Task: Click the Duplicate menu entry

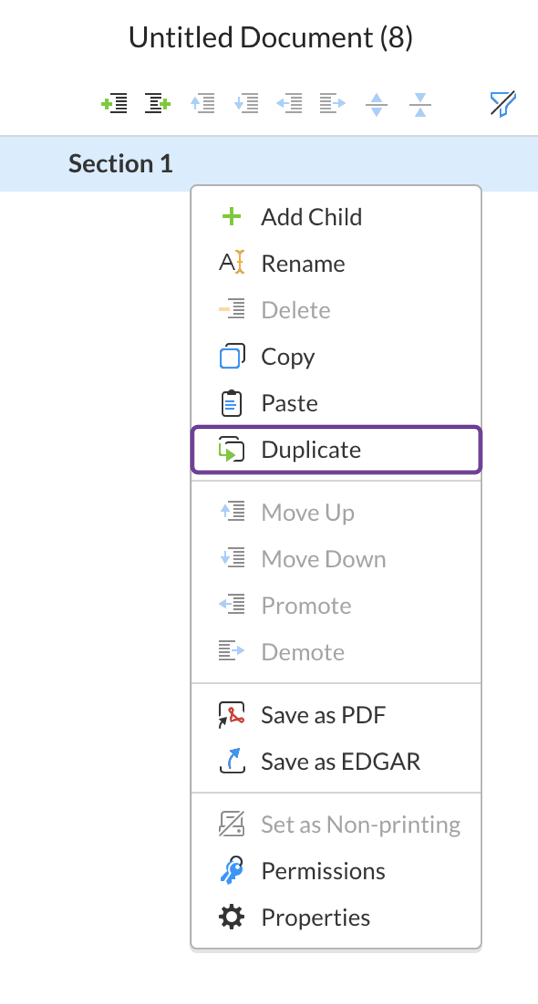Action: 336,450
